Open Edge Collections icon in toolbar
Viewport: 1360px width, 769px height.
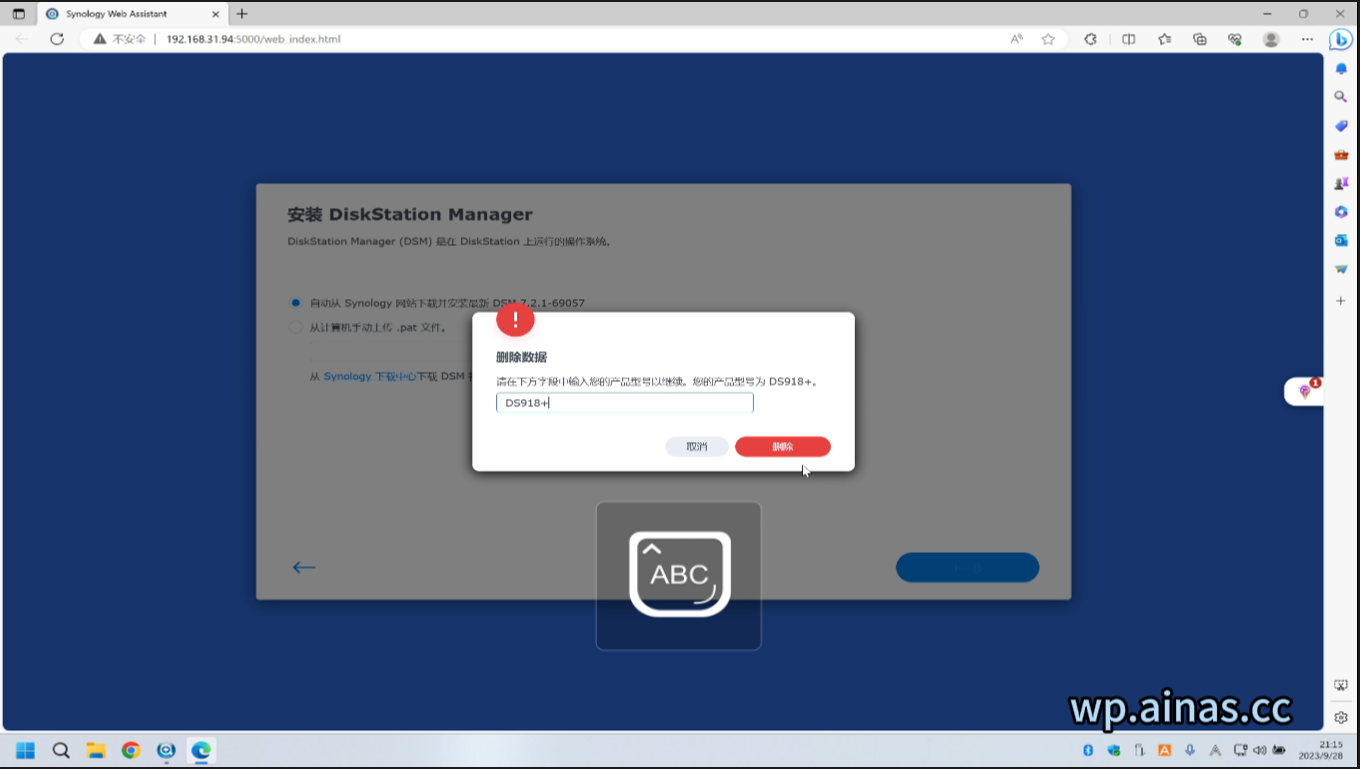pyautogui.click(x=1200, y=39)
